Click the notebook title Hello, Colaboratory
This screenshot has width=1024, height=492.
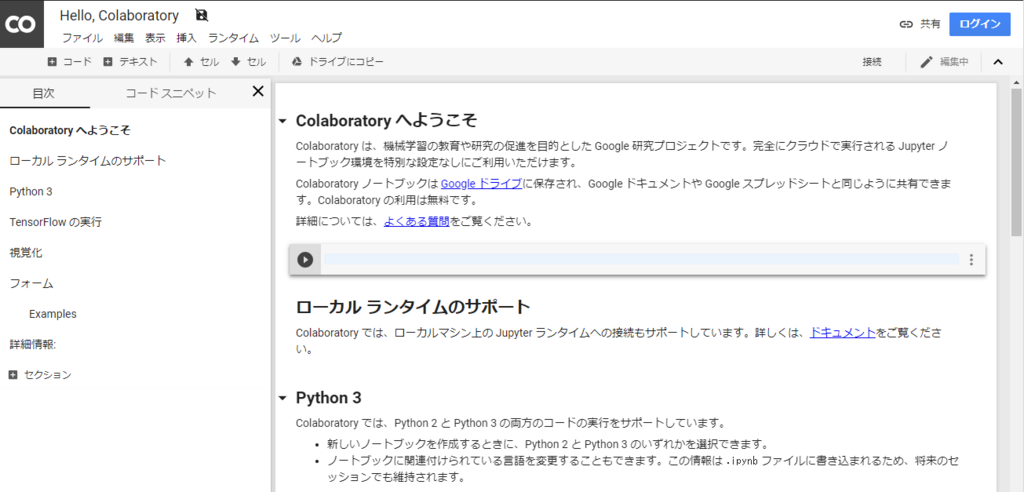pos(119,15)
